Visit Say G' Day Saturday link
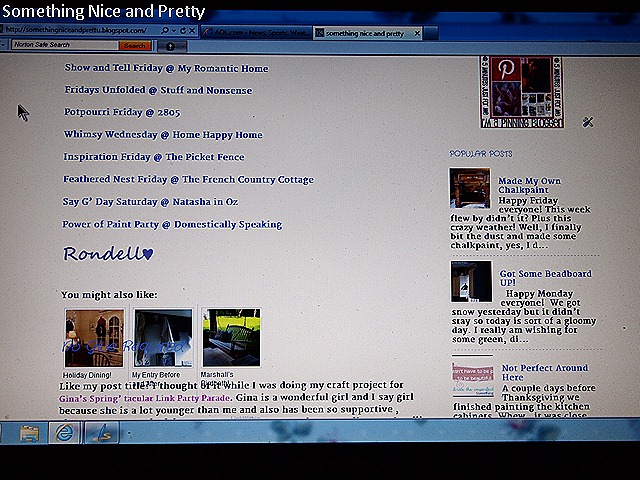Viewport: 640px width, 480px height. (150, 202)
